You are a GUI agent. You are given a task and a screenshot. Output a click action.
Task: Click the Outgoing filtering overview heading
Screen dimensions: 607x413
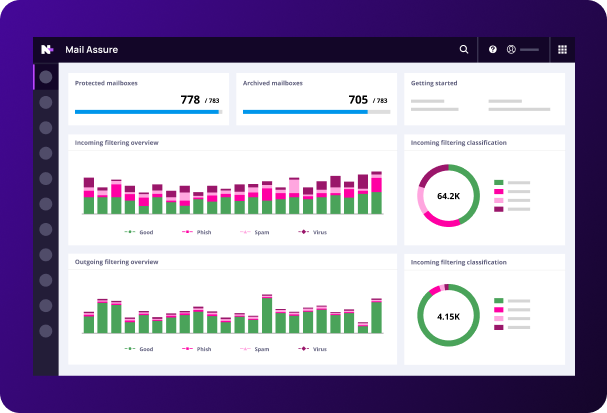pos(117,262)
